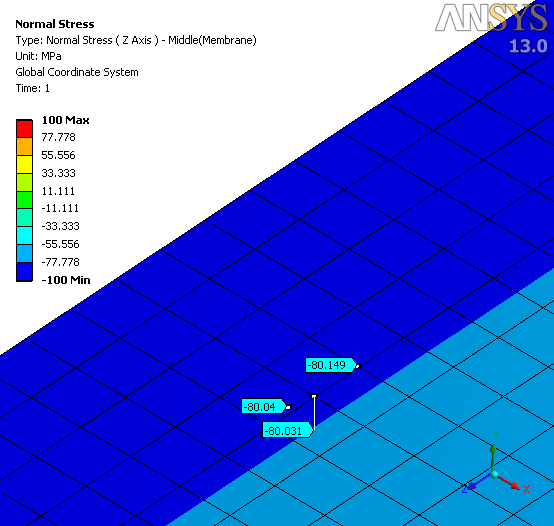Click the probe node marker near -80.149

tap(358, 366)
